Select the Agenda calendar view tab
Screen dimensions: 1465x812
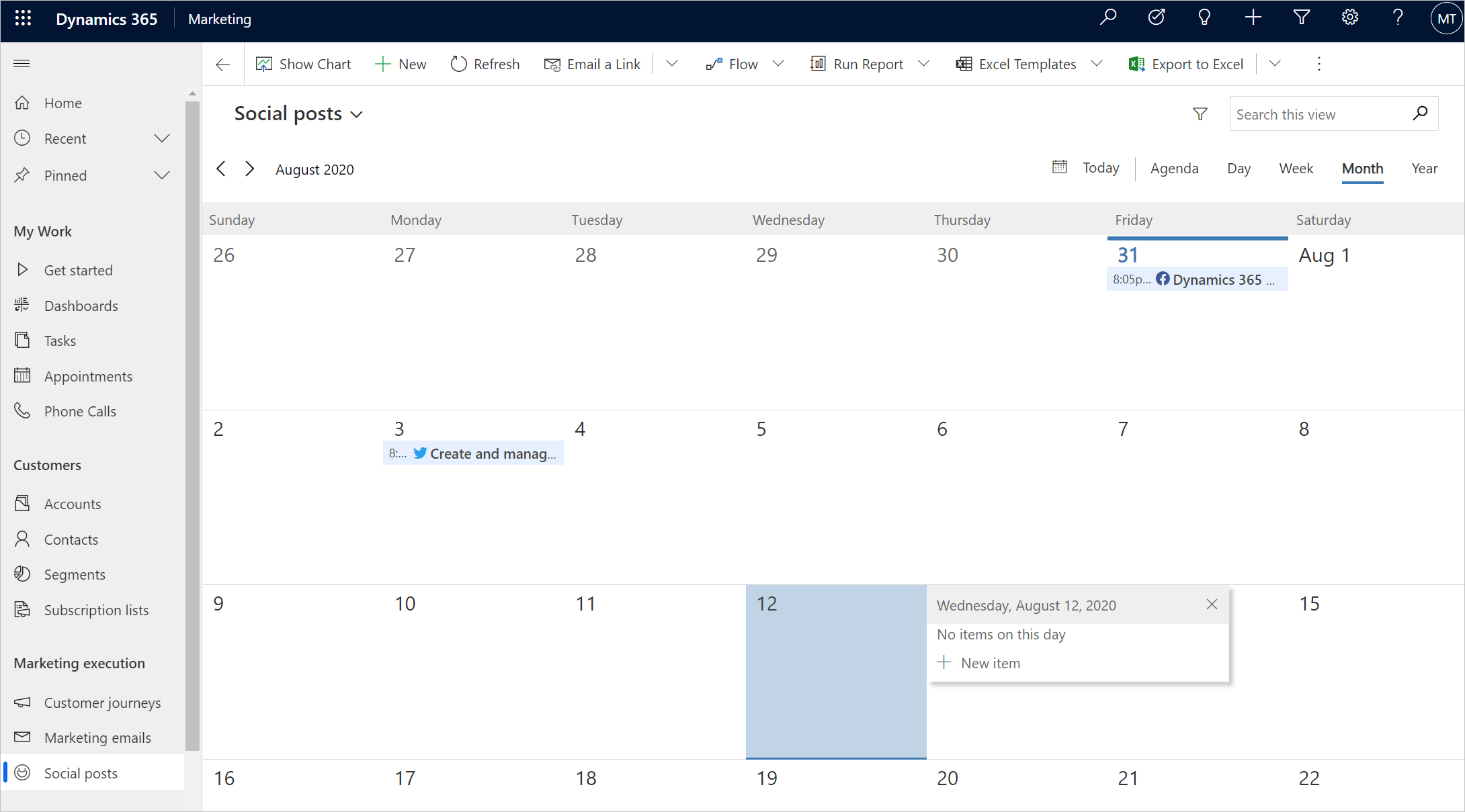1175,168
